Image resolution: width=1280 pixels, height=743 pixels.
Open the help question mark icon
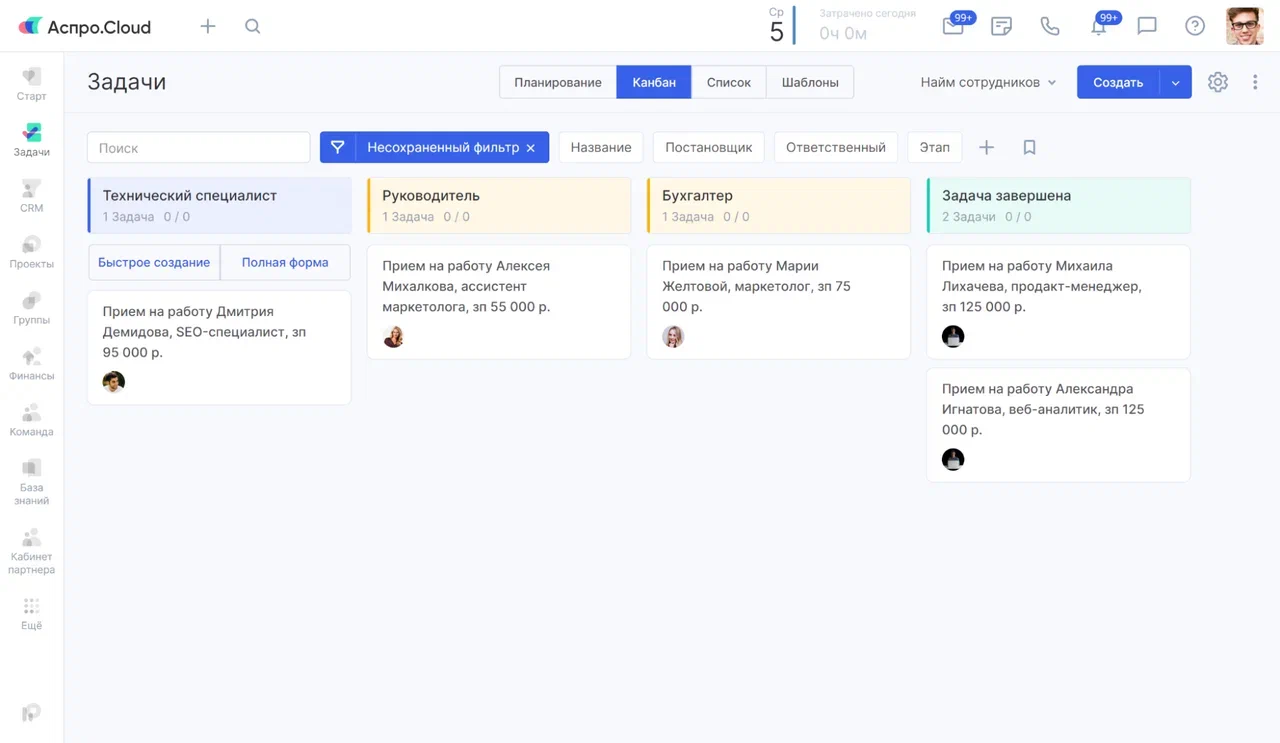[1194, 26]
